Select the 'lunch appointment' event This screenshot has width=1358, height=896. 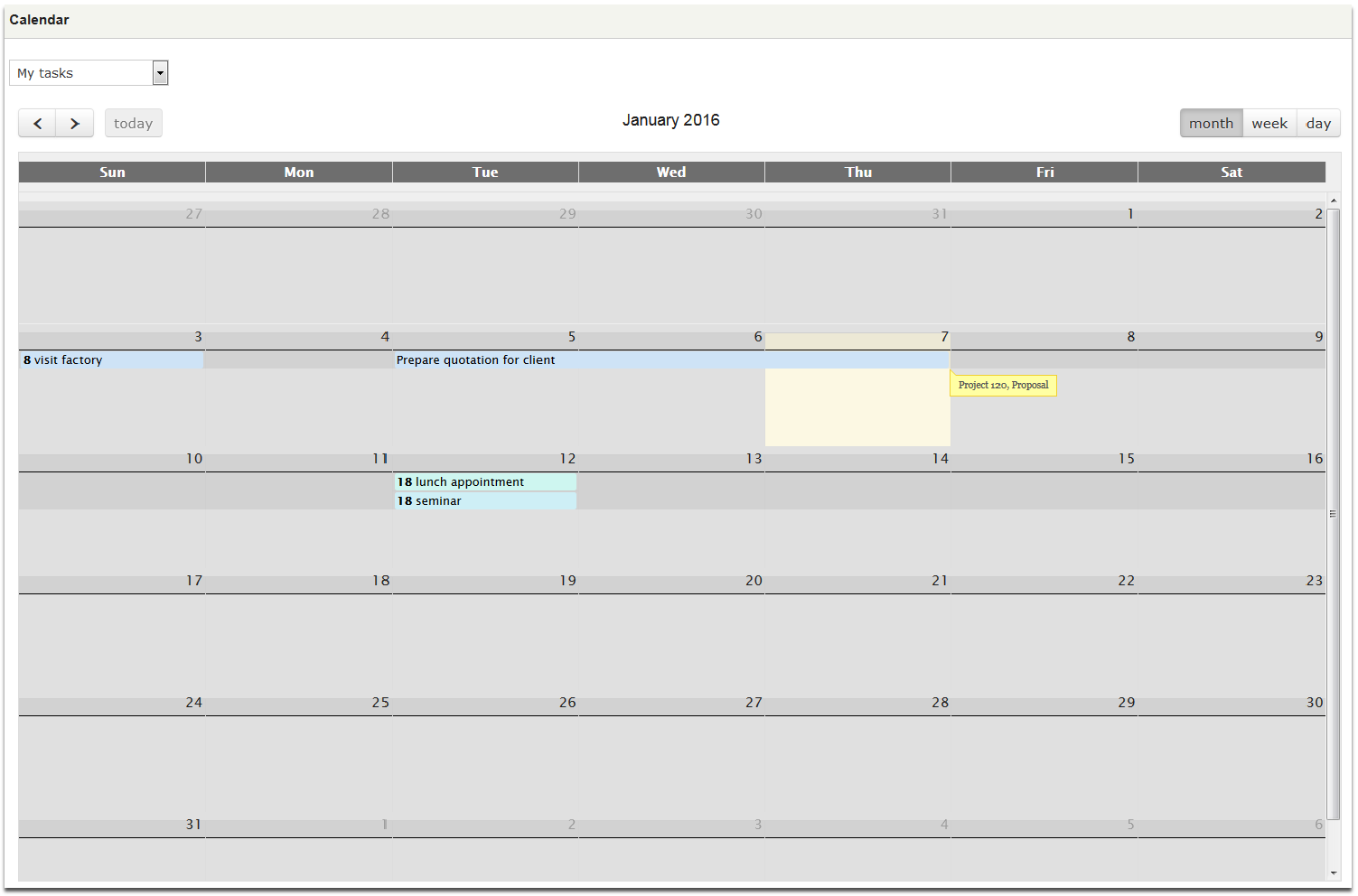tap(469, 481)
